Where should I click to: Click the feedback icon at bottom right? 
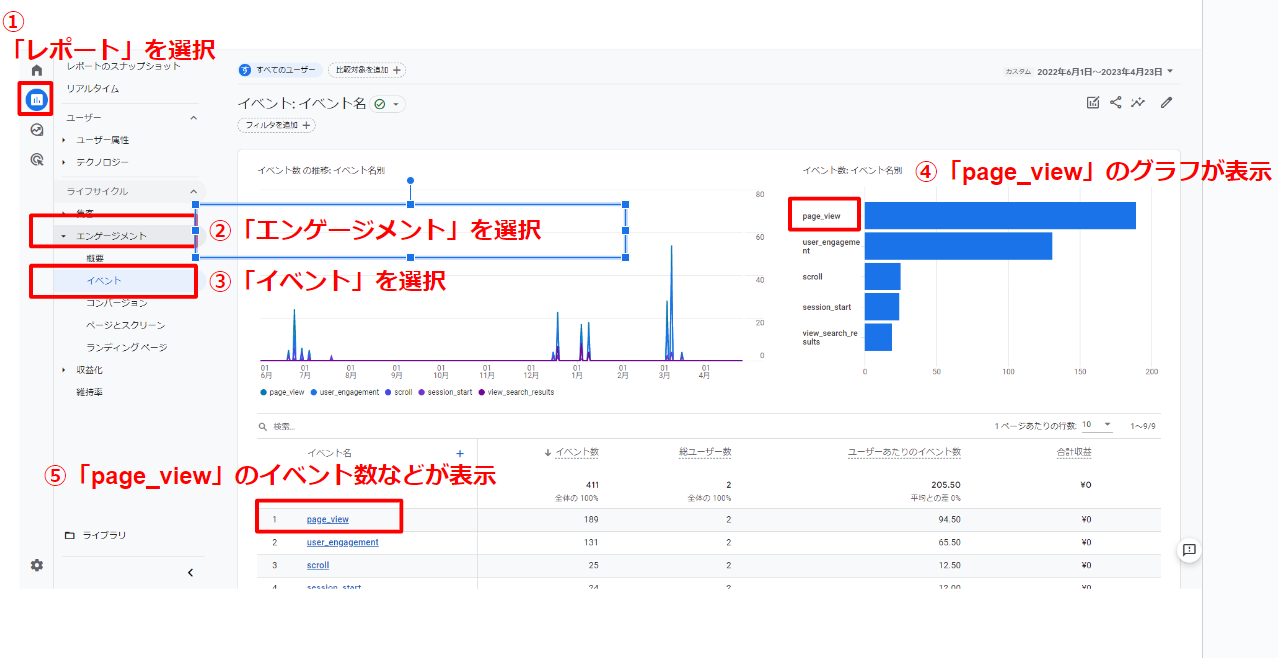point(1189,550)
